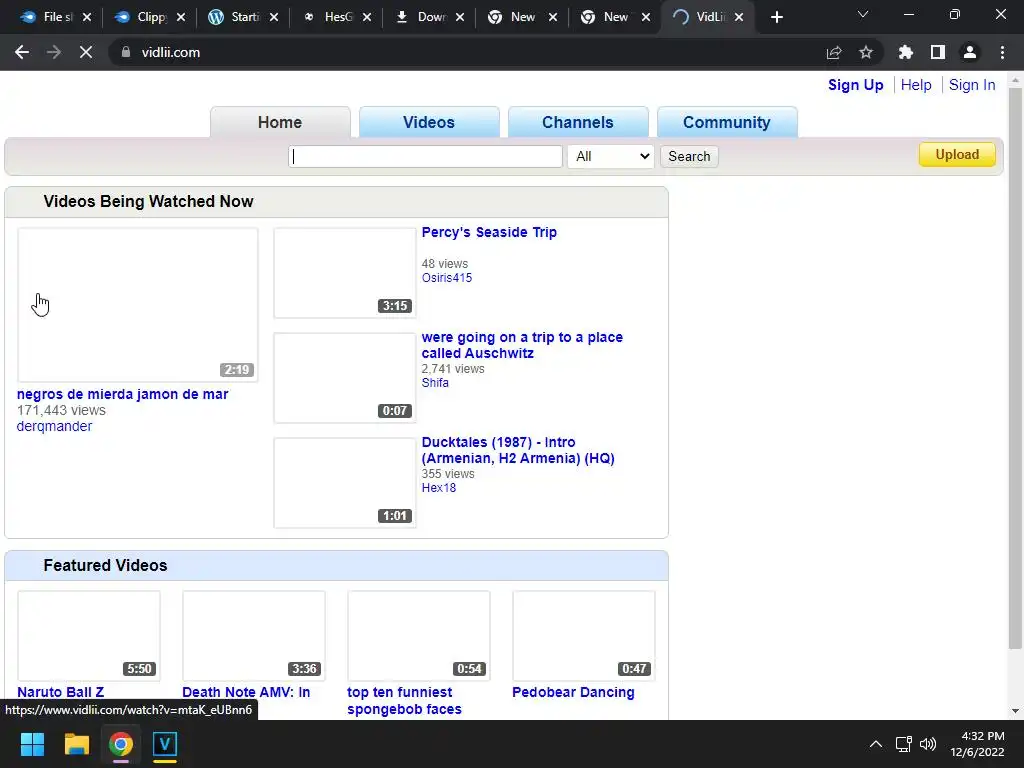The height and width of the screenshot is (768, 1024).
Task: Focus the video search text field
Action: click(425, 156)
